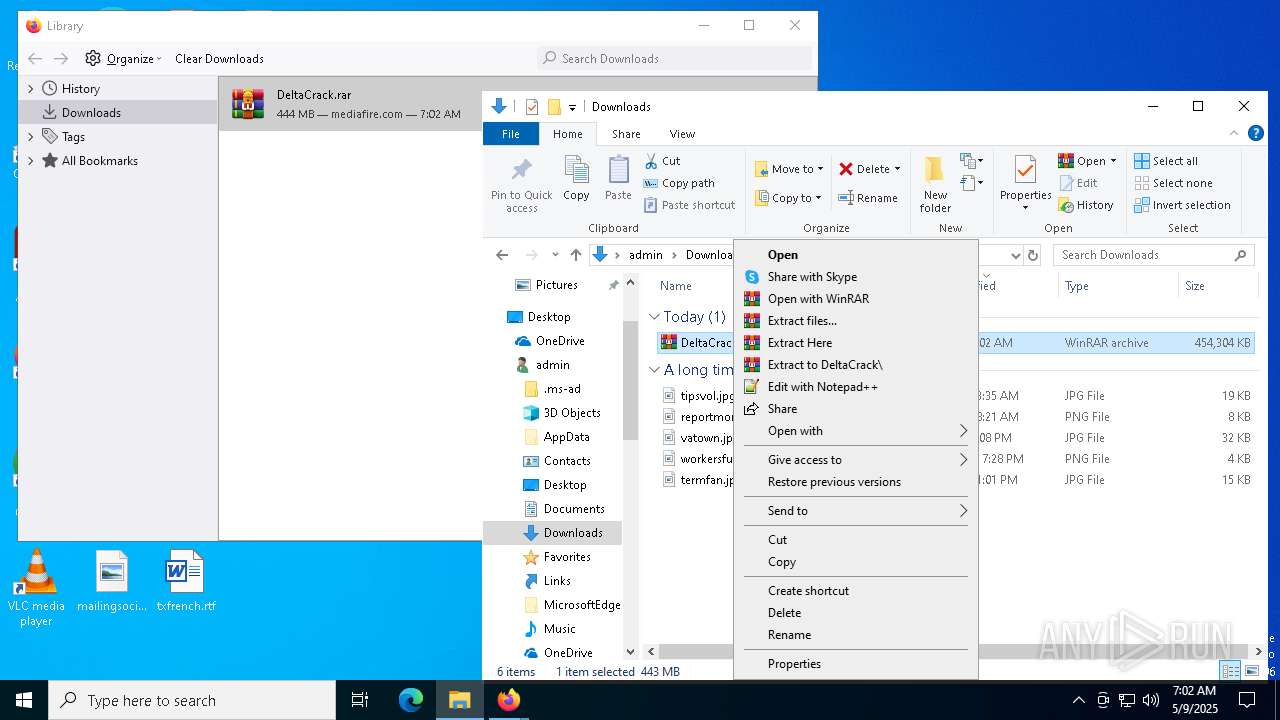Viewport: 1280px width, 720px height.
Task: Open Properties from the ribbon
Action: pos(1025,183)
